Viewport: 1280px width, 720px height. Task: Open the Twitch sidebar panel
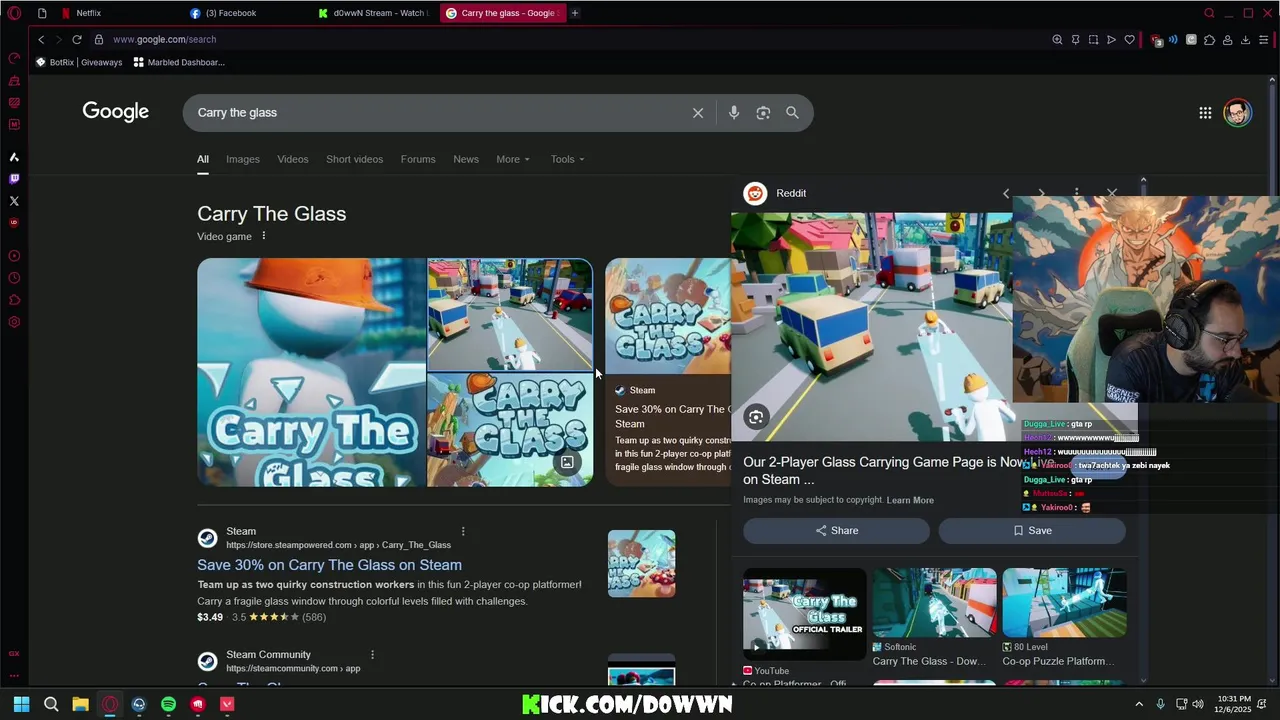pyautogui.click(x=14, y=179)
